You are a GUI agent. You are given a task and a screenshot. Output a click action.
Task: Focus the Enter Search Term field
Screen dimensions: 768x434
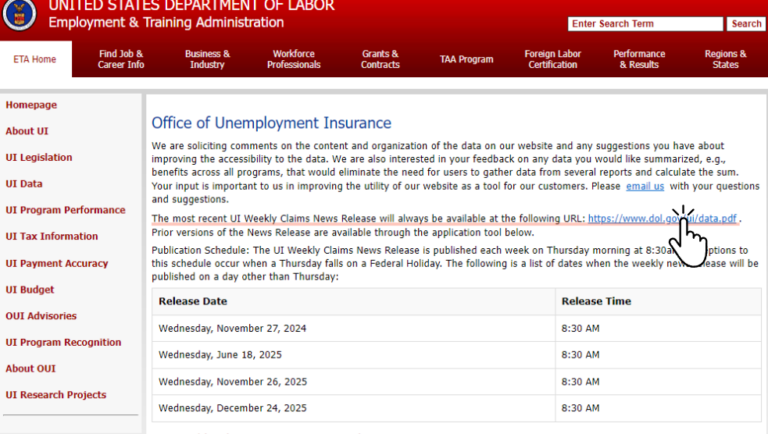click(x=644, y=24)
